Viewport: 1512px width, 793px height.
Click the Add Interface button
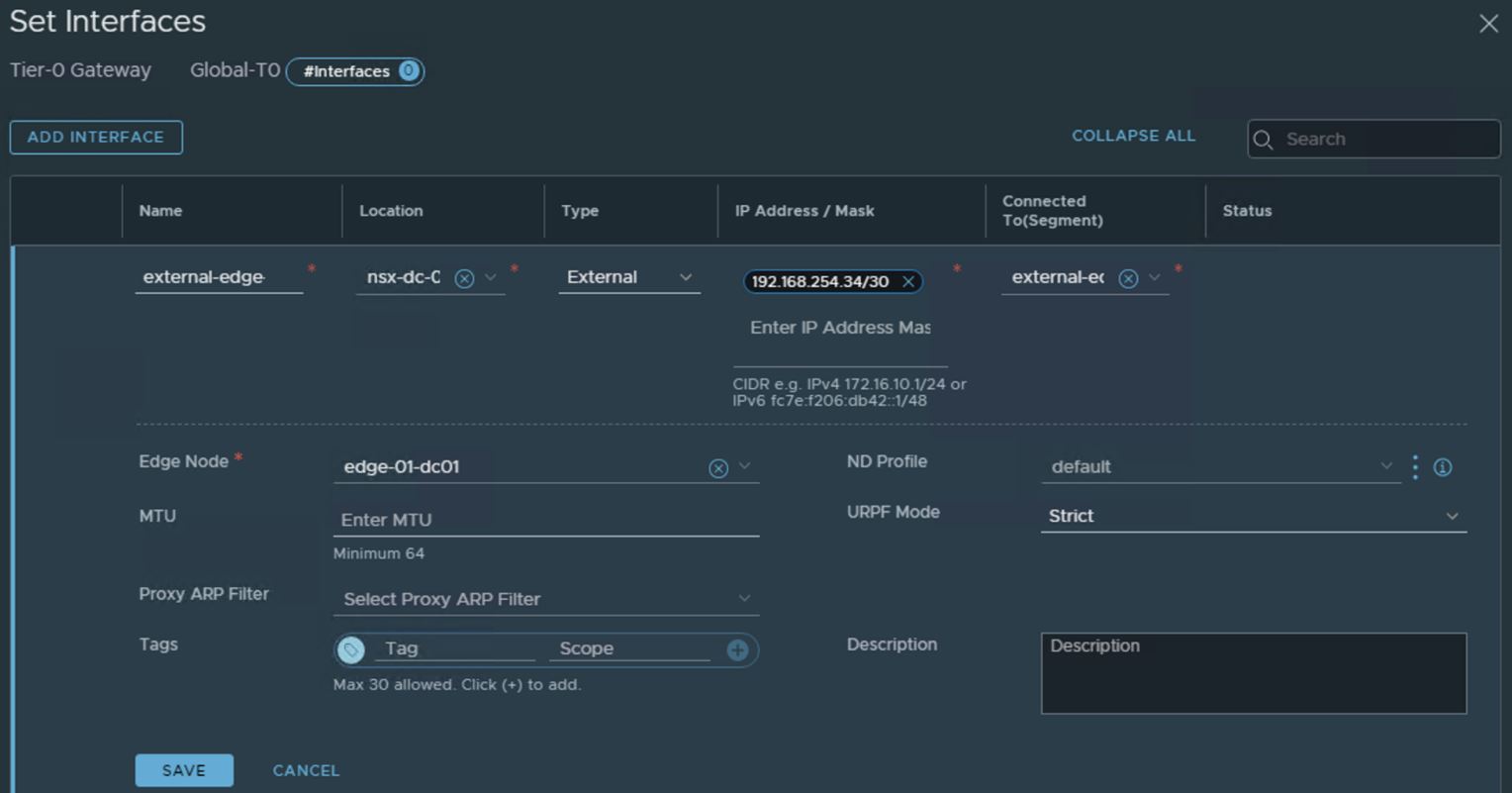(96, 138)
